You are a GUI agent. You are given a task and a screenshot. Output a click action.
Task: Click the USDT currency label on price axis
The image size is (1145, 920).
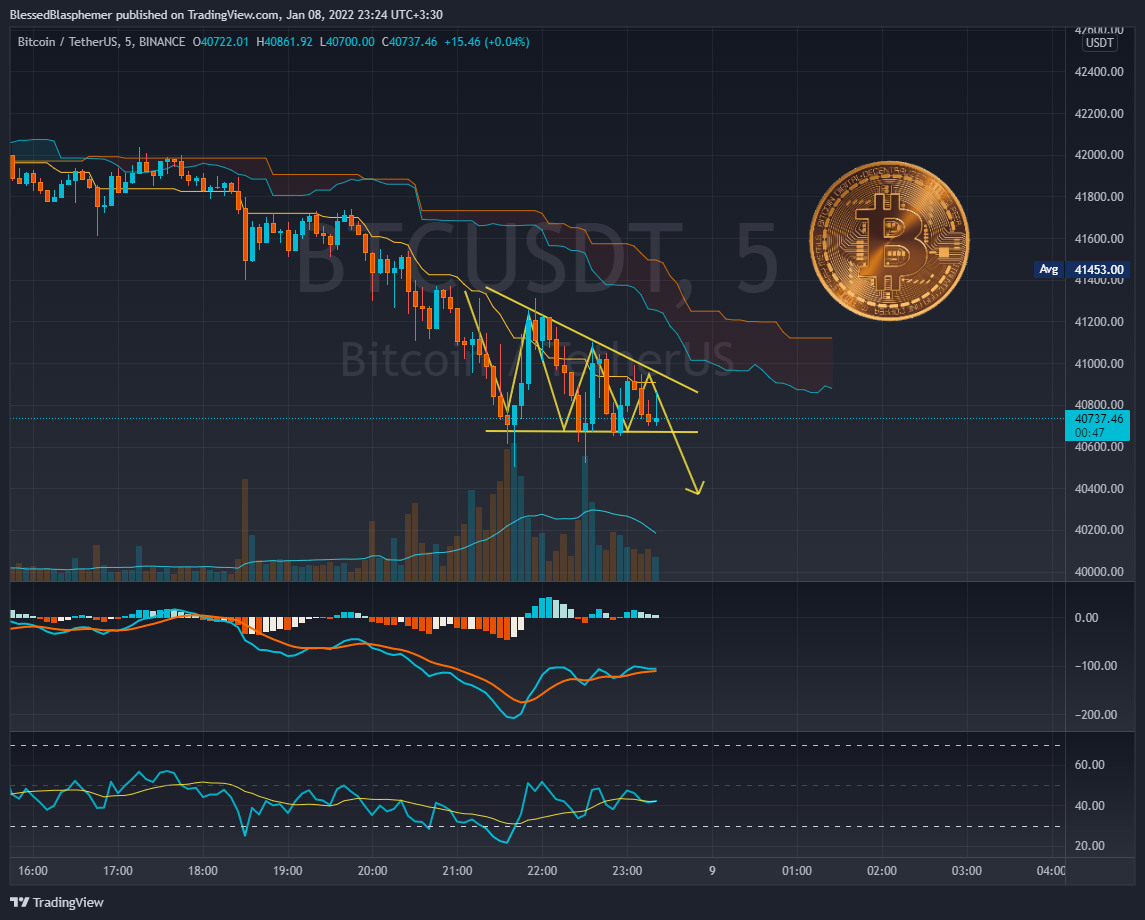point(1099,42)
